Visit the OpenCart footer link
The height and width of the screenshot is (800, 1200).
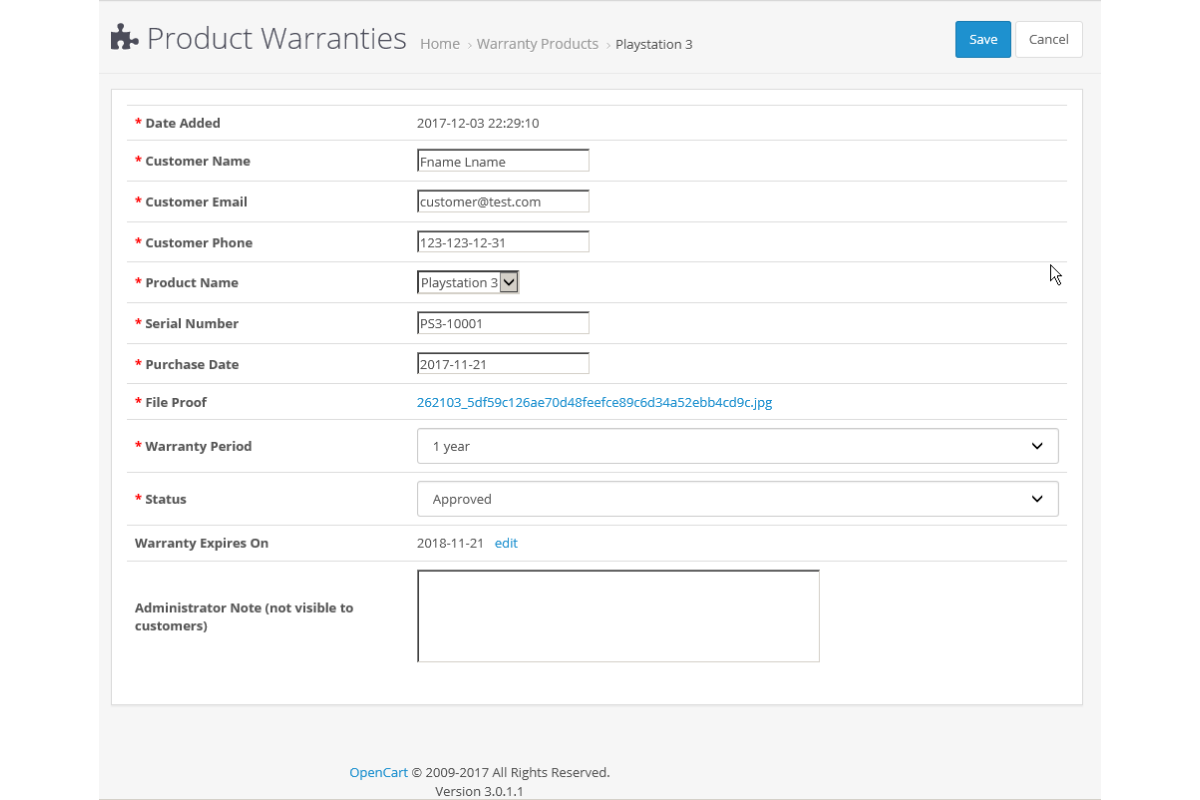tap(378, 772)
